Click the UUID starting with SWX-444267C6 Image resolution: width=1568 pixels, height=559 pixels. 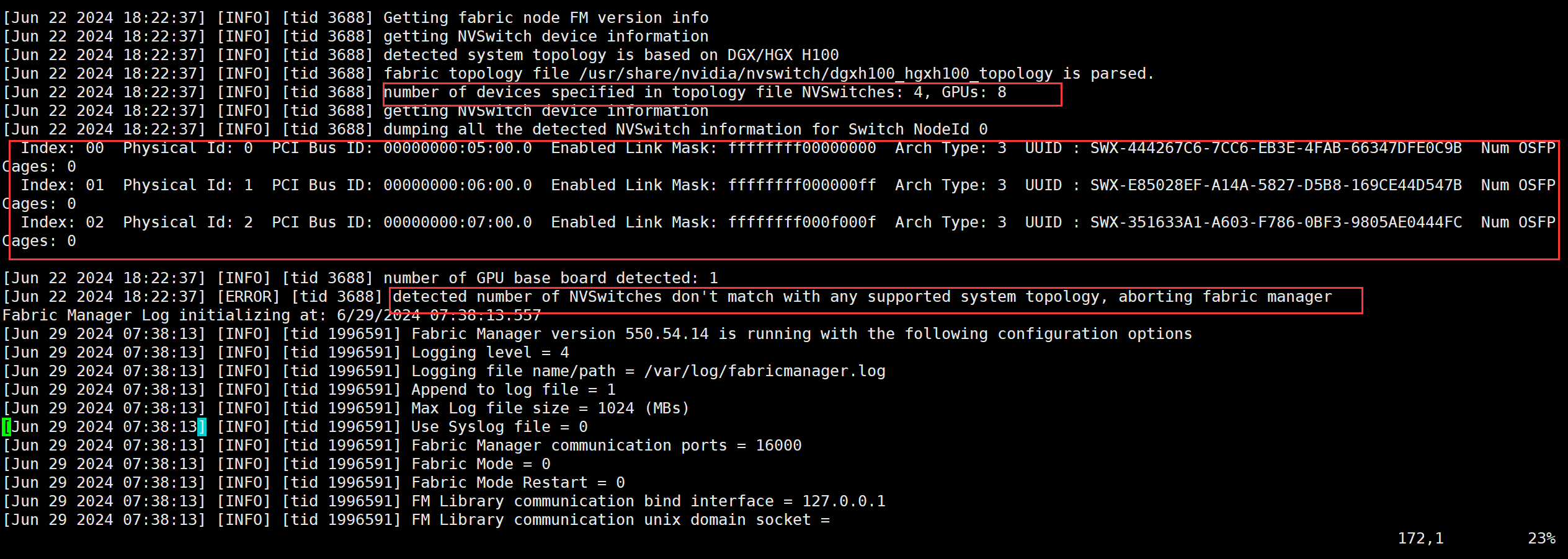[1276, 148]
